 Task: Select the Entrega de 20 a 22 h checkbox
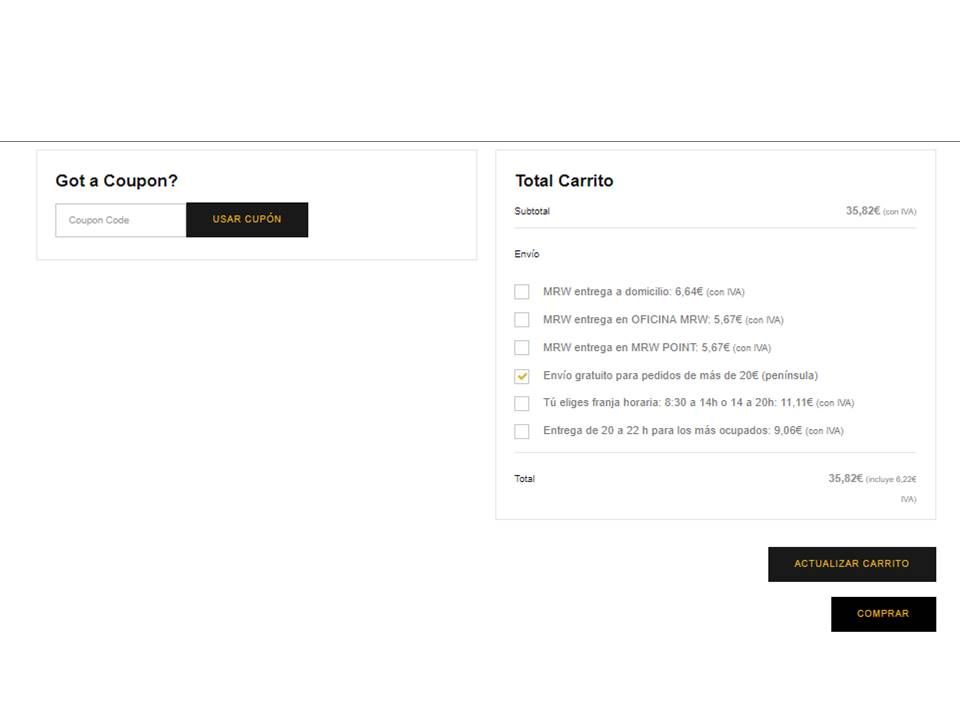pyautogui.click(x=522, y=432)
